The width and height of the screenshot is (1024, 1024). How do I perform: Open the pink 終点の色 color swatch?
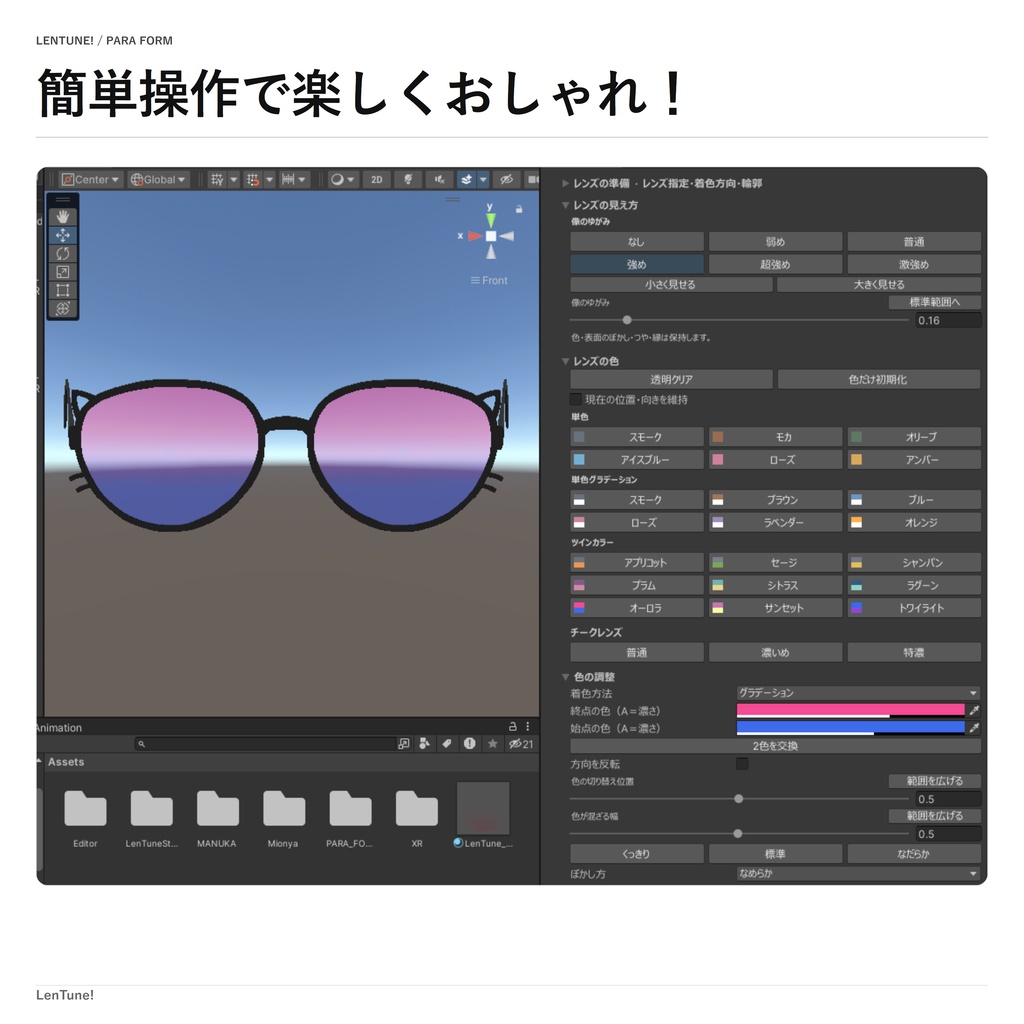pos(850,711)
